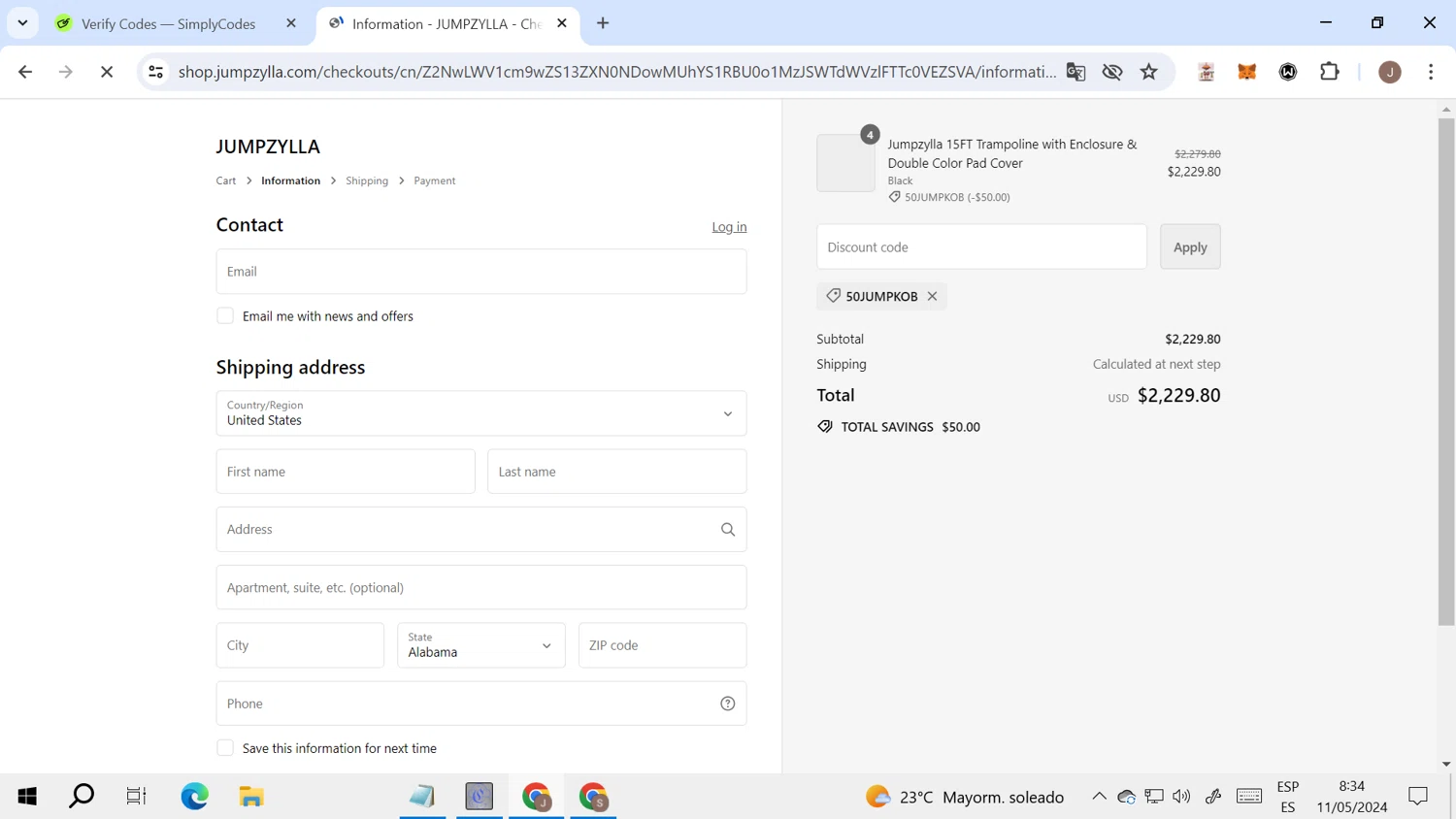The width and height of the screenshot is (1456, 819).
Task: Bookmark this page with the star
Action: click(x=1149, y=72)
